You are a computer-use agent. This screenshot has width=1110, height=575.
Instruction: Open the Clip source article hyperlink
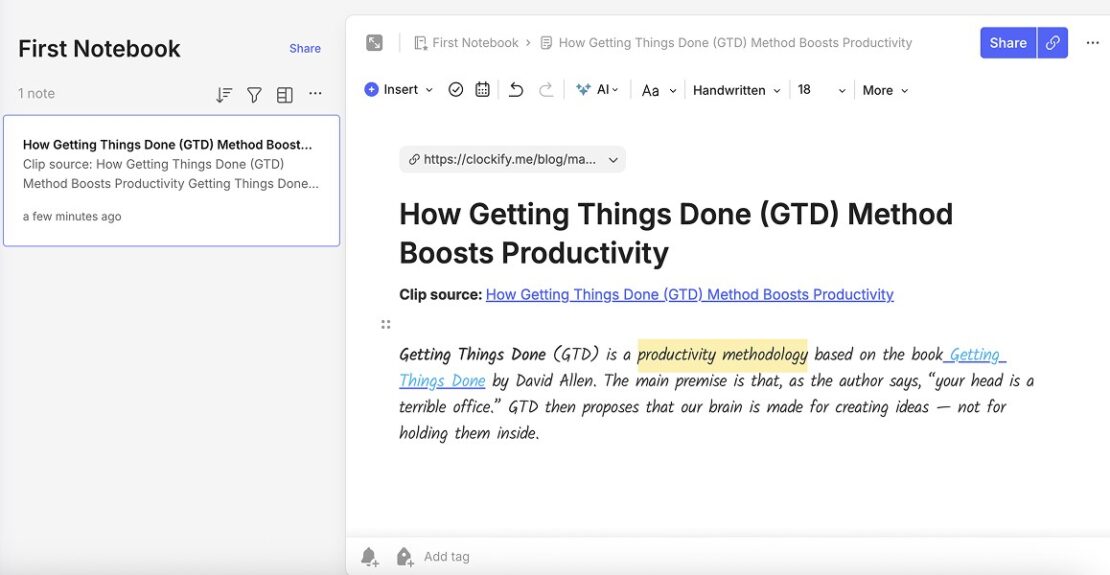tap(690, 294)
